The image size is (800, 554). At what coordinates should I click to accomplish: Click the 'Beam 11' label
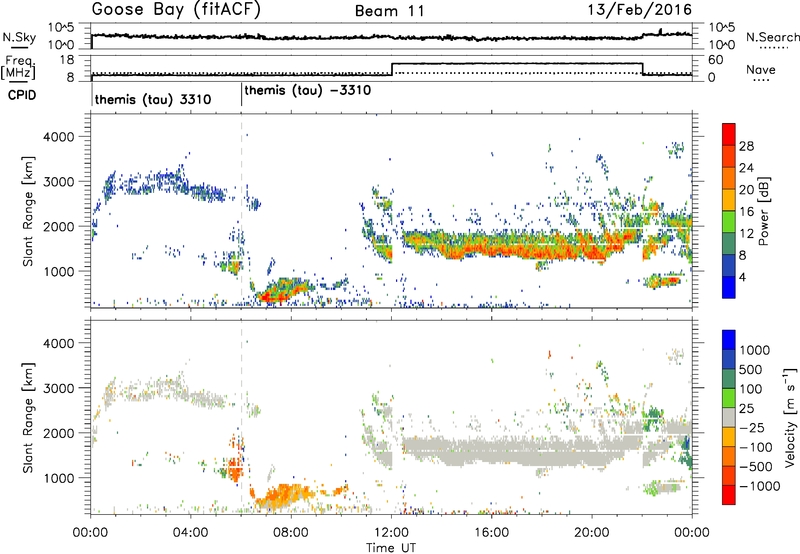390,11
